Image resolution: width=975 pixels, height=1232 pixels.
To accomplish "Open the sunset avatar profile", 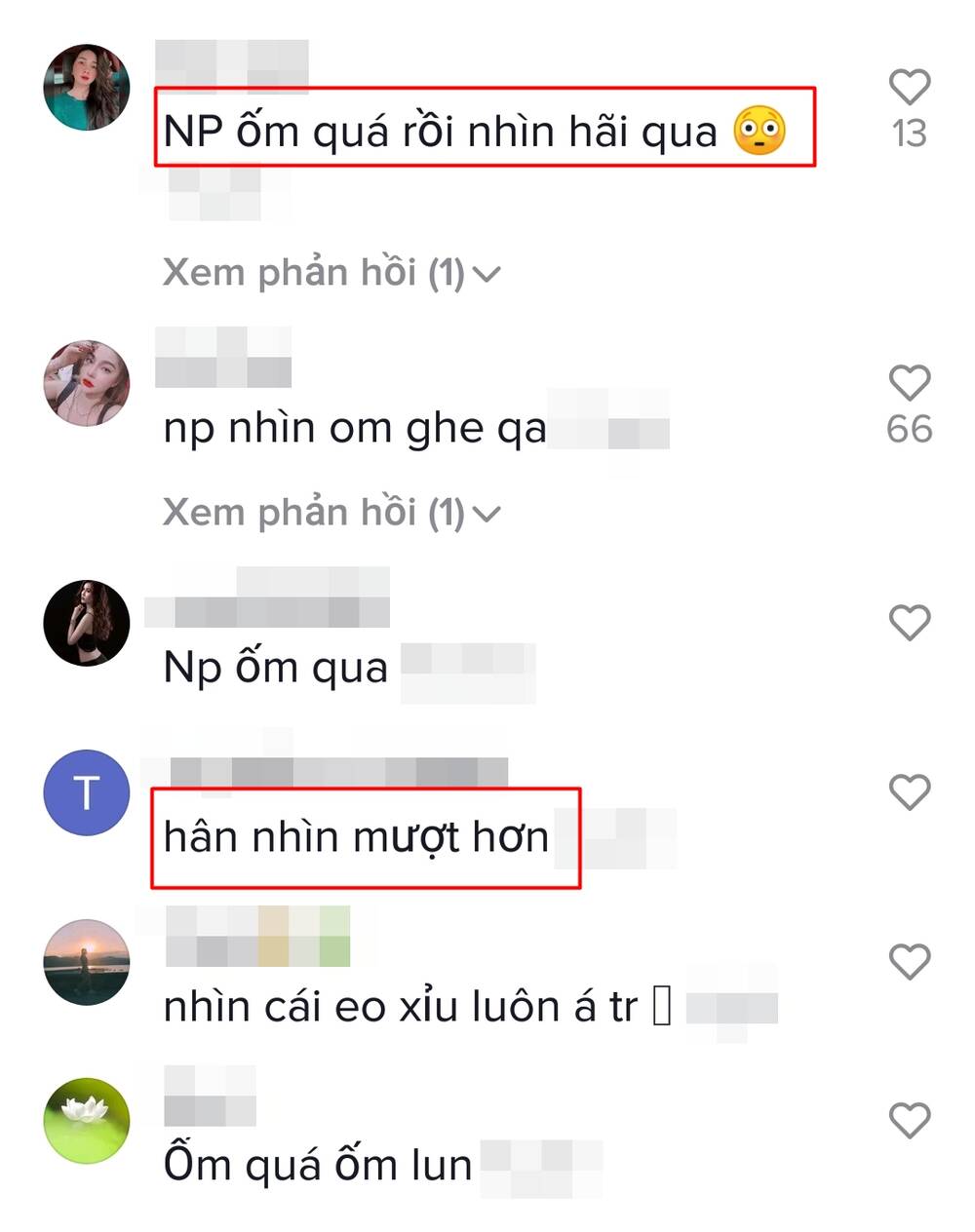I will pos(87,962).
